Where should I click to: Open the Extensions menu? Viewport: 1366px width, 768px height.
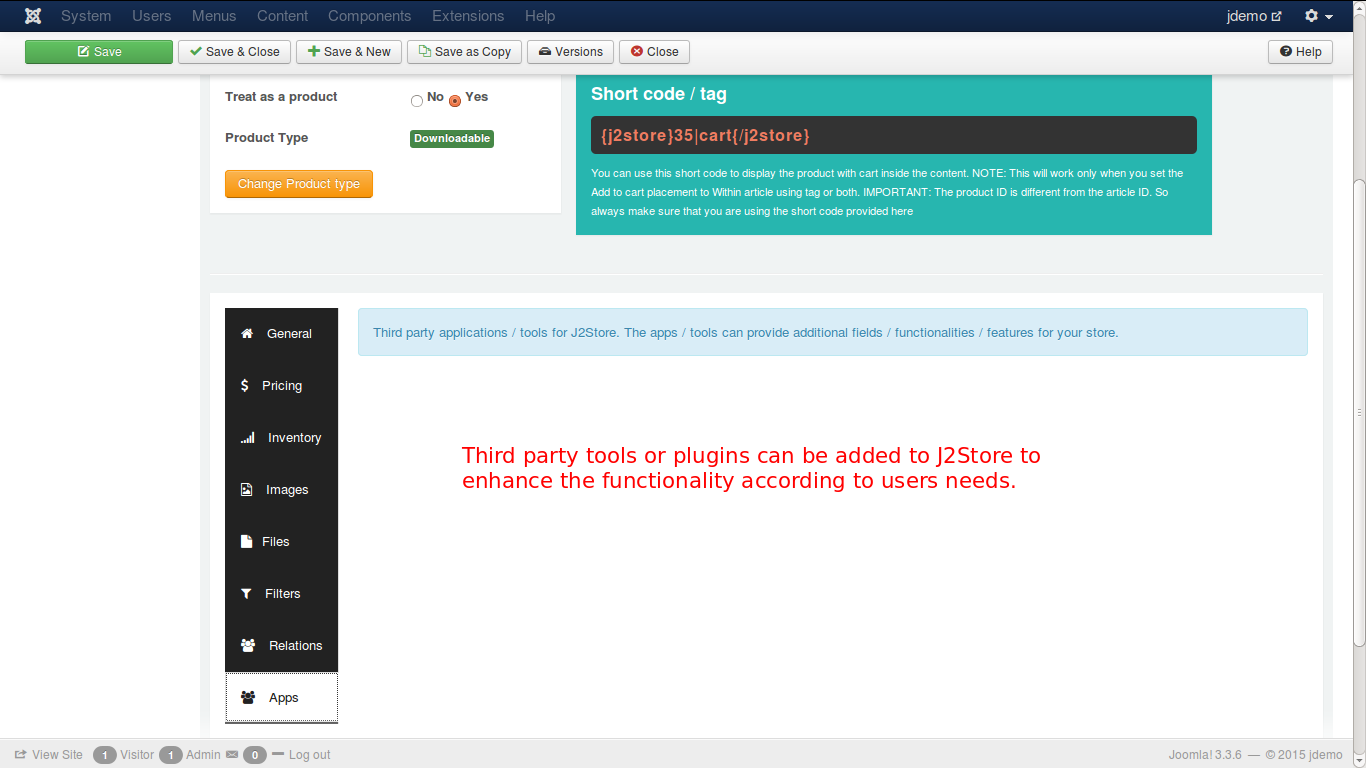(x=467, y=16)
